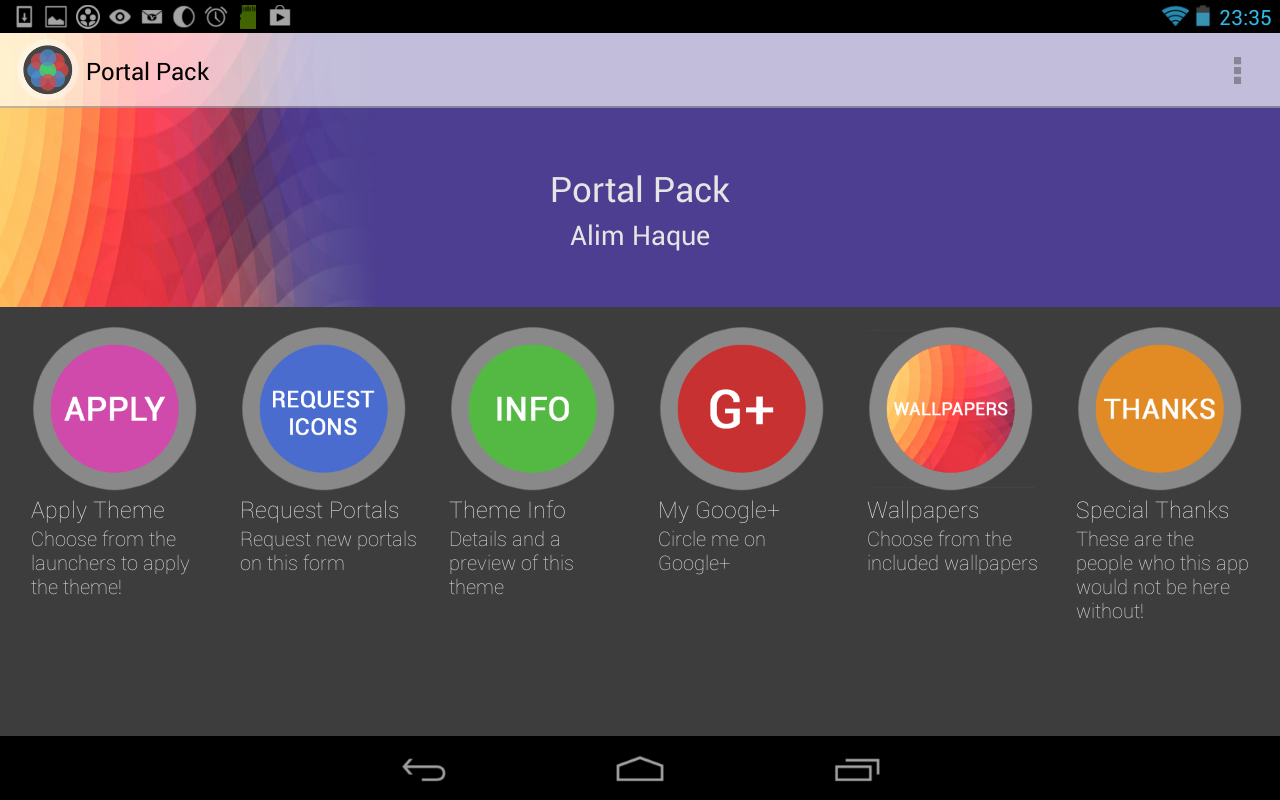Tap the Alim Haque author name
The width and height of the screenshot is (1280, 800).
pos(640,236)
